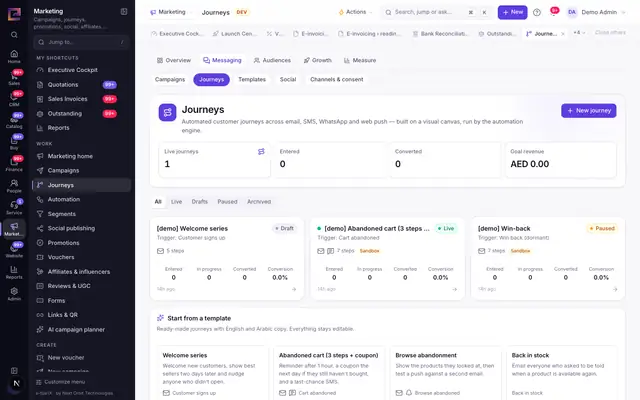Filter journeys by Drafts
The height and width of the screenshot is (400, 640).
[200, 202]
